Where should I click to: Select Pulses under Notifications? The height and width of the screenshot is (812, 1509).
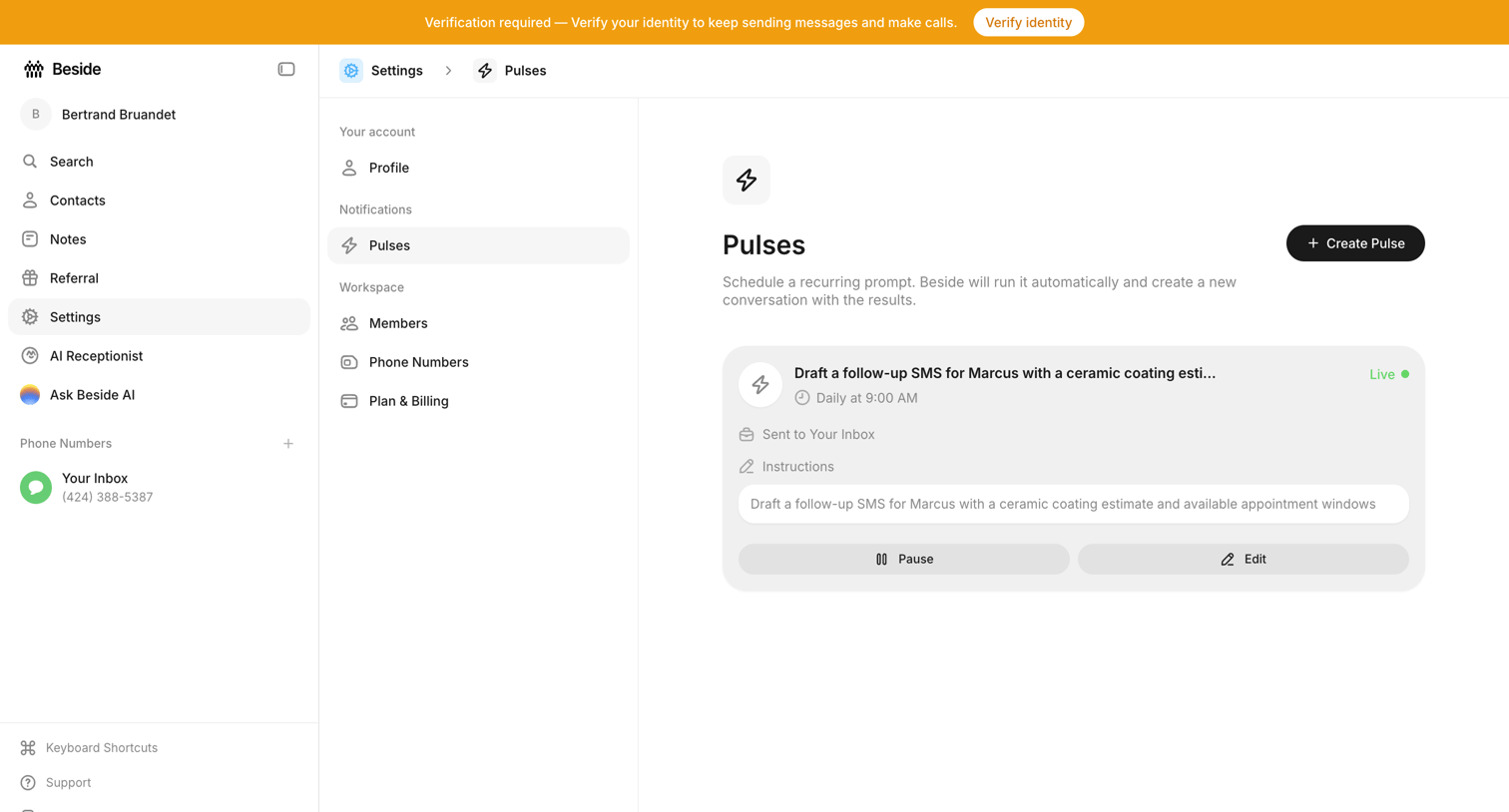pyautogui.click(x=478, y=245)
